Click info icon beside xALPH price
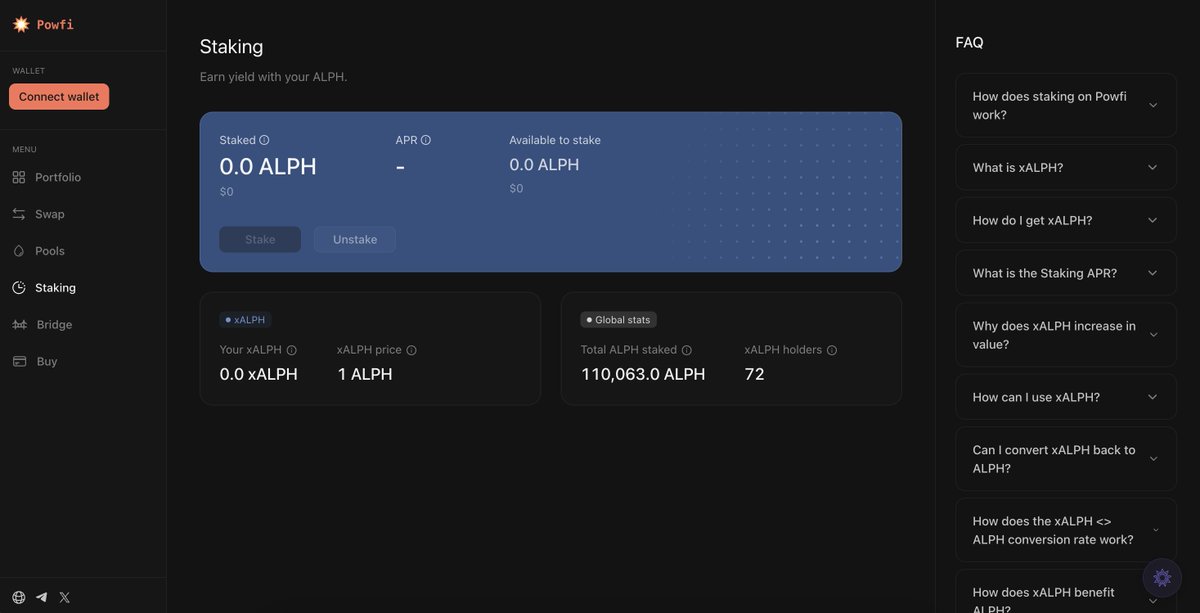Image resolution: width=1200 pixels, height=613 pixels. click(x=411, y=350)
